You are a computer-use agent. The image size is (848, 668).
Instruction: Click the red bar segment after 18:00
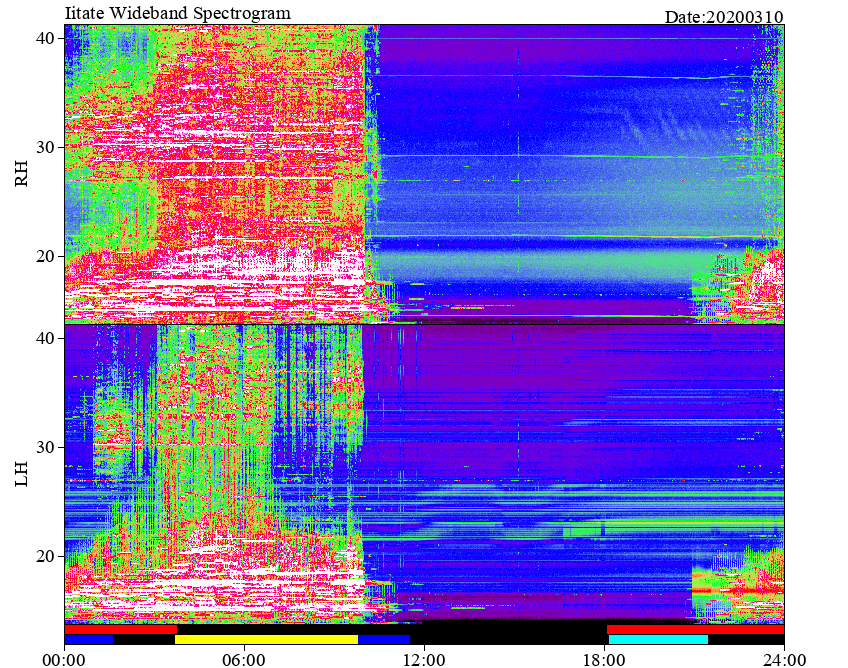(695, 630)
